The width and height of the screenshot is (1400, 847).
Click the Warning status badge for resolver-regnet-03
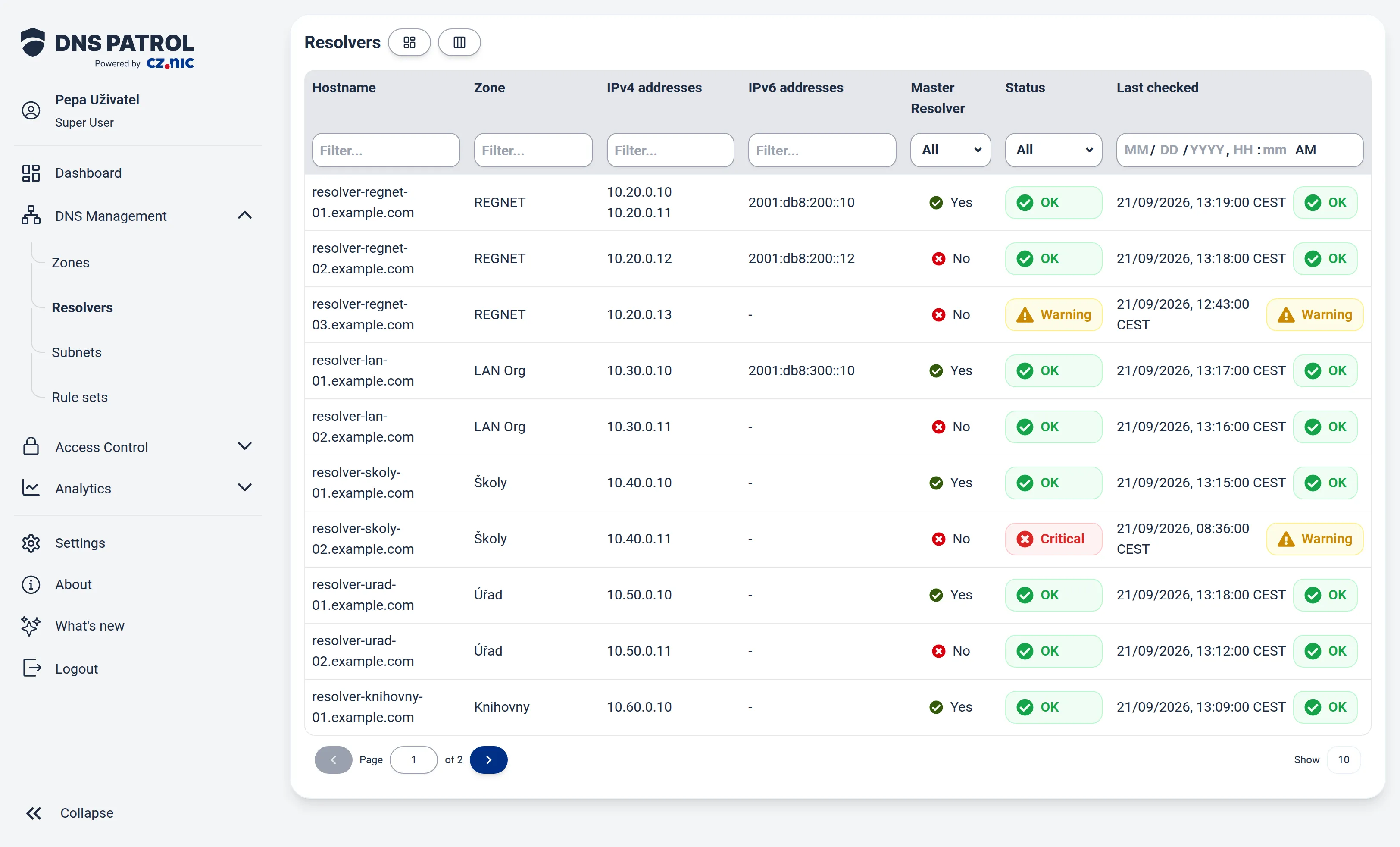pyautogui.click(x=1053, y=314)
